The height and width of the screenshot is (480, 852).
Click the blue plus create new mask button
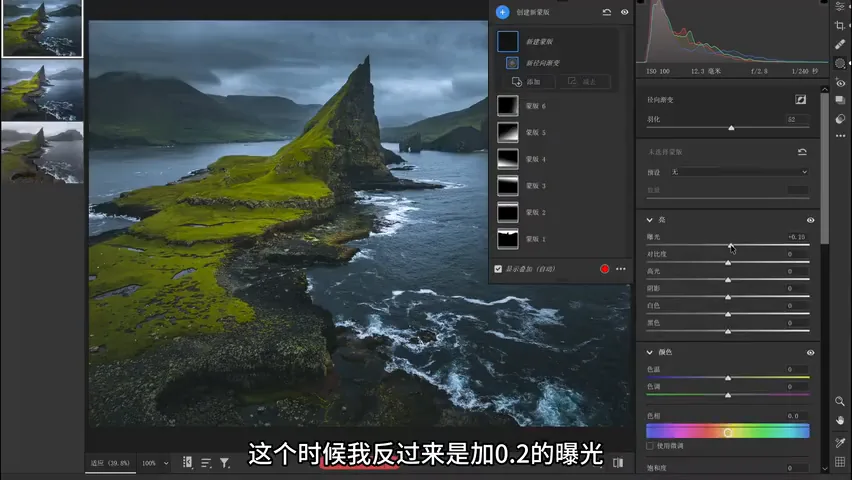pos(503,12)
